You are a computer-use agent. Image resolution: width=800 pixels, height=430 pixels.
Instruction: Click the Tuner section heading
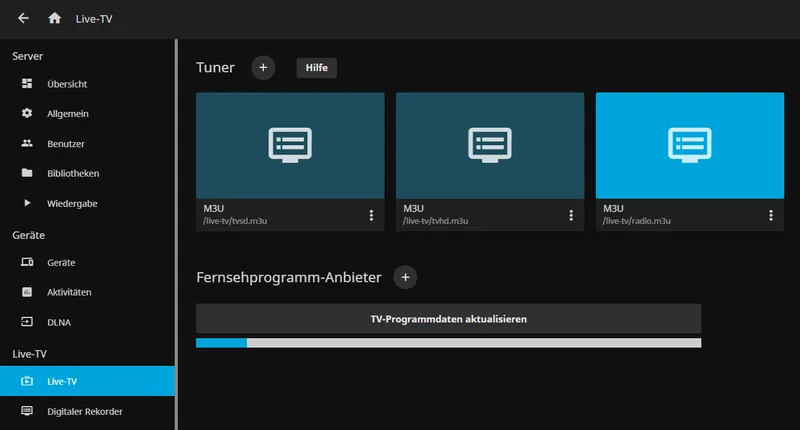click(x=215, y=67)
